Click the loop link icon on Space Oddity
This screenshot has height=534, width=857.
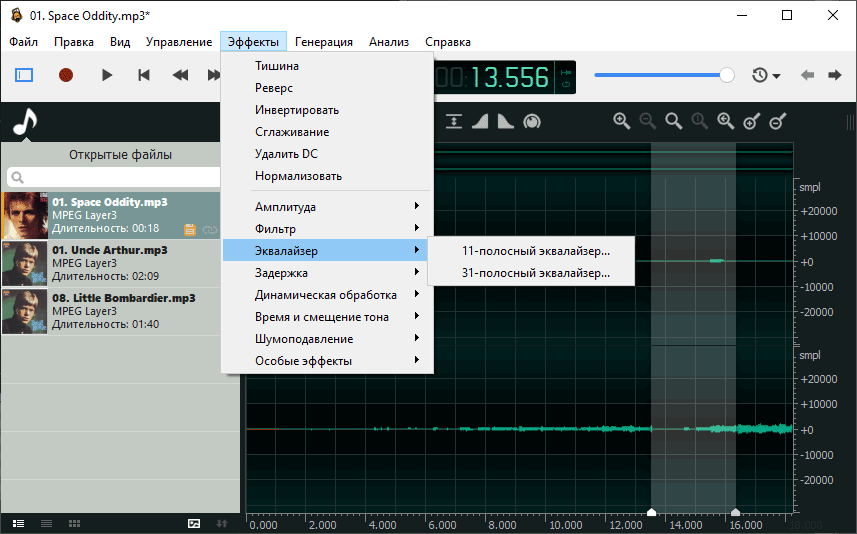pyautogui.click(x=210, y=230)
